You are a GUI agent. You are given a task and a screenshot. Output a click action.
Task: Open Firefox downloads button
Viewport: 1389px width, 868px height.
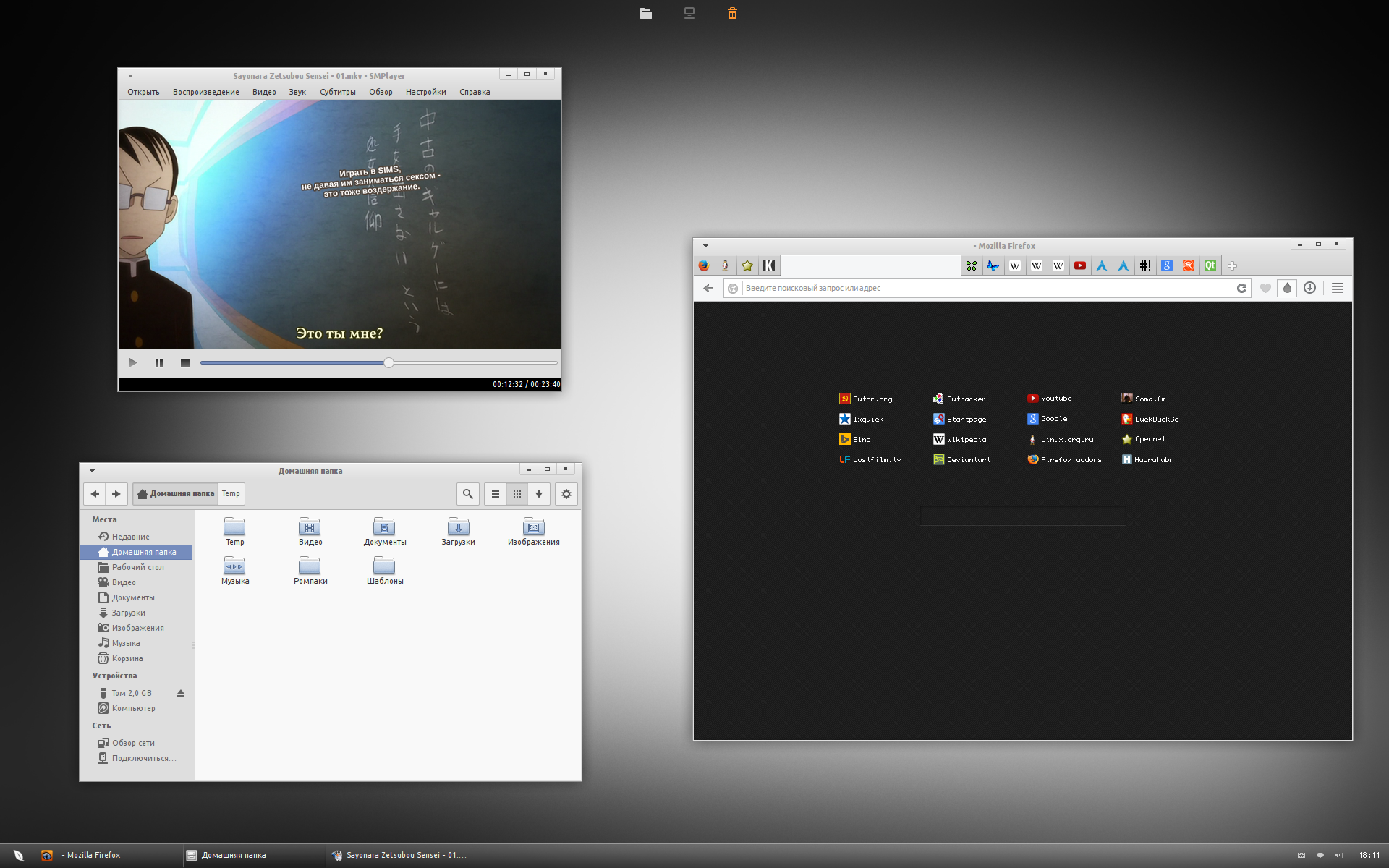click(x=1309, y=288)
